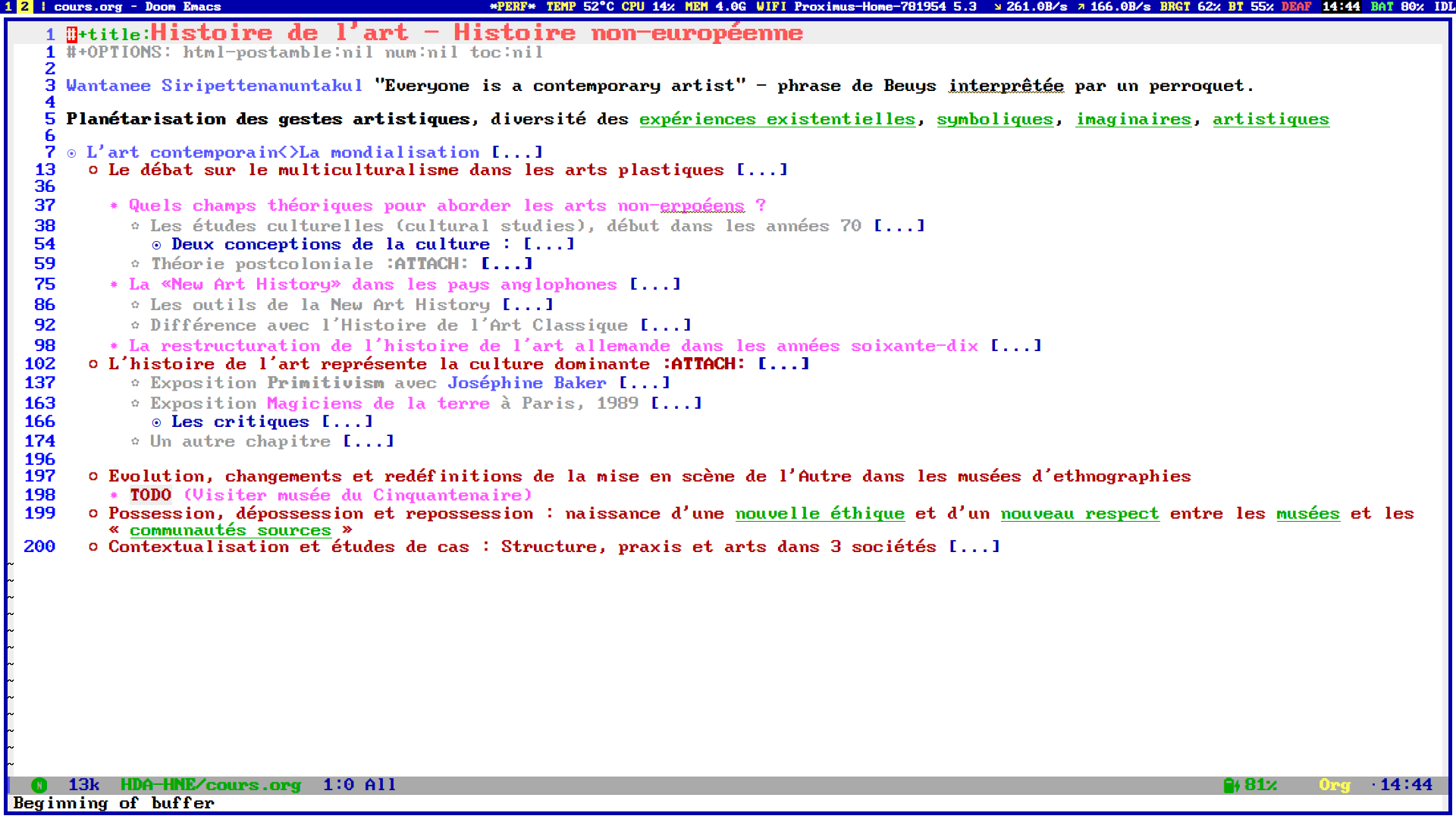Viewport: 1456px width, 819px height.
Task: Expand the ellipsis after Exposition Magiciens de la terre
Action: [x=676, y=403]
